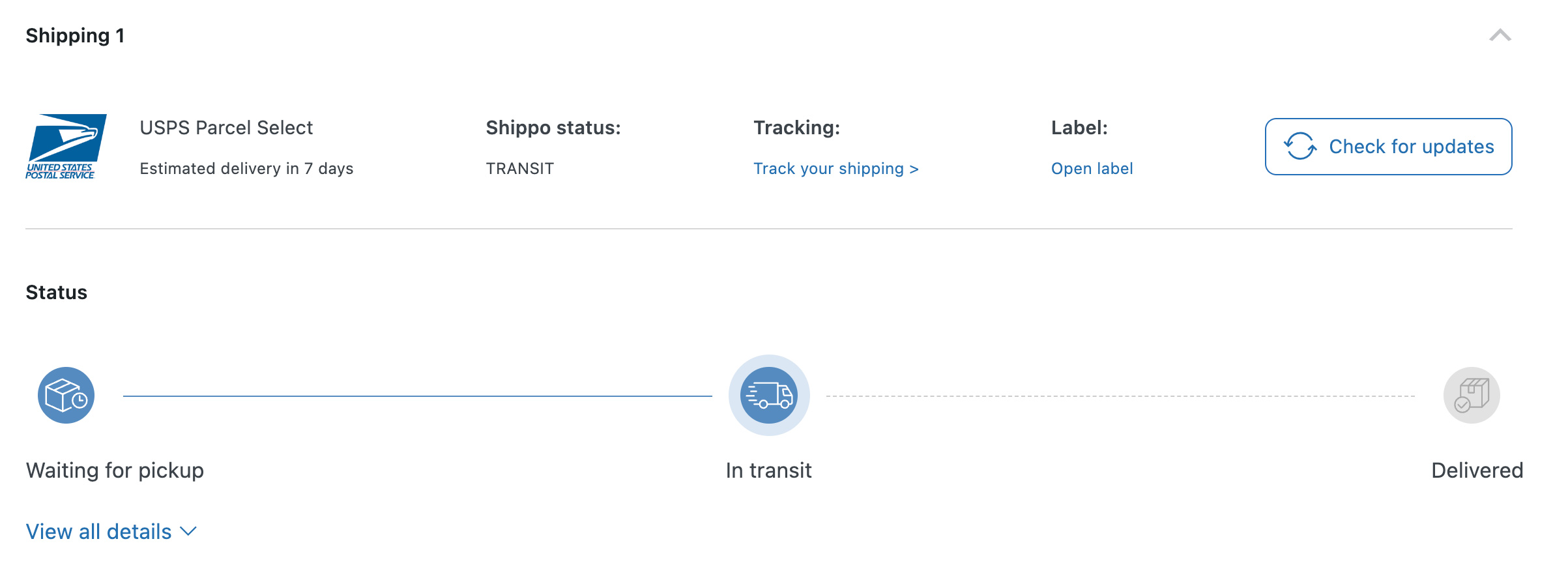This screenshot has width=1568, height=567.
Task: Open the shipping label
Action: pyautogui.click(x=1092, y=168)
